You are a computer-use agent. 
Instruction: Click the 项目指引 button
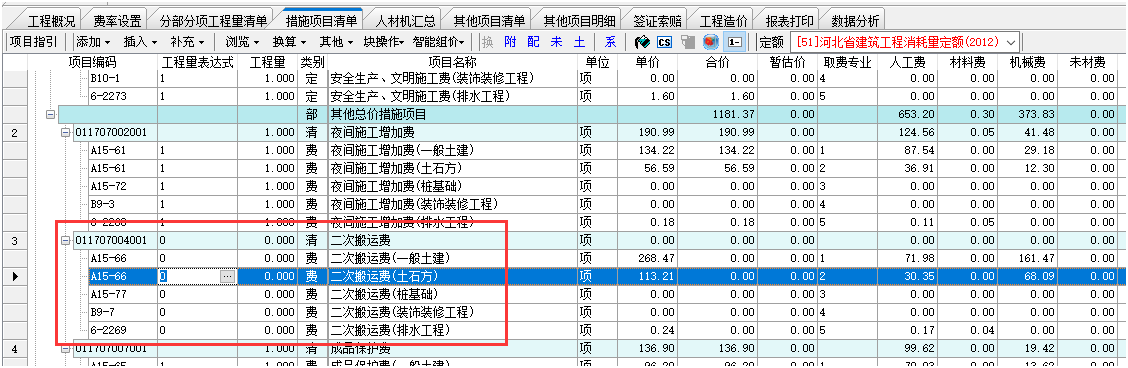point(33,42)
